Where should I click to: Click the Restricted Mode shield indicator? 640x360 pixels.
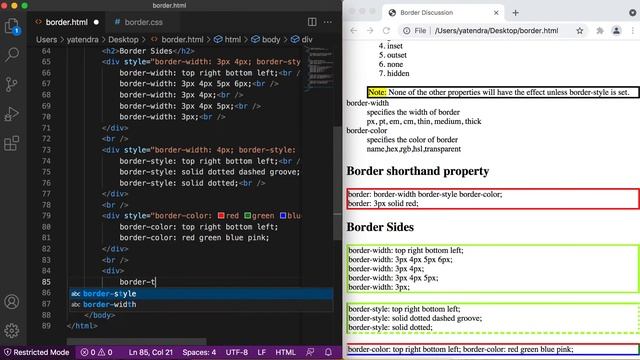(36, 352)
